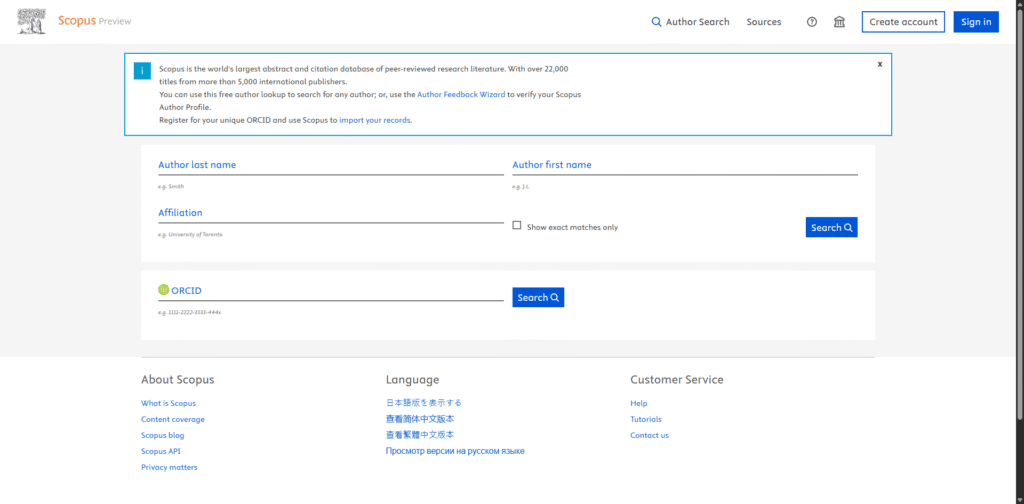Viewport: 1024px width, 504px height.
Task: Open the Scopus blog link
Action: (x=163, y=435)
